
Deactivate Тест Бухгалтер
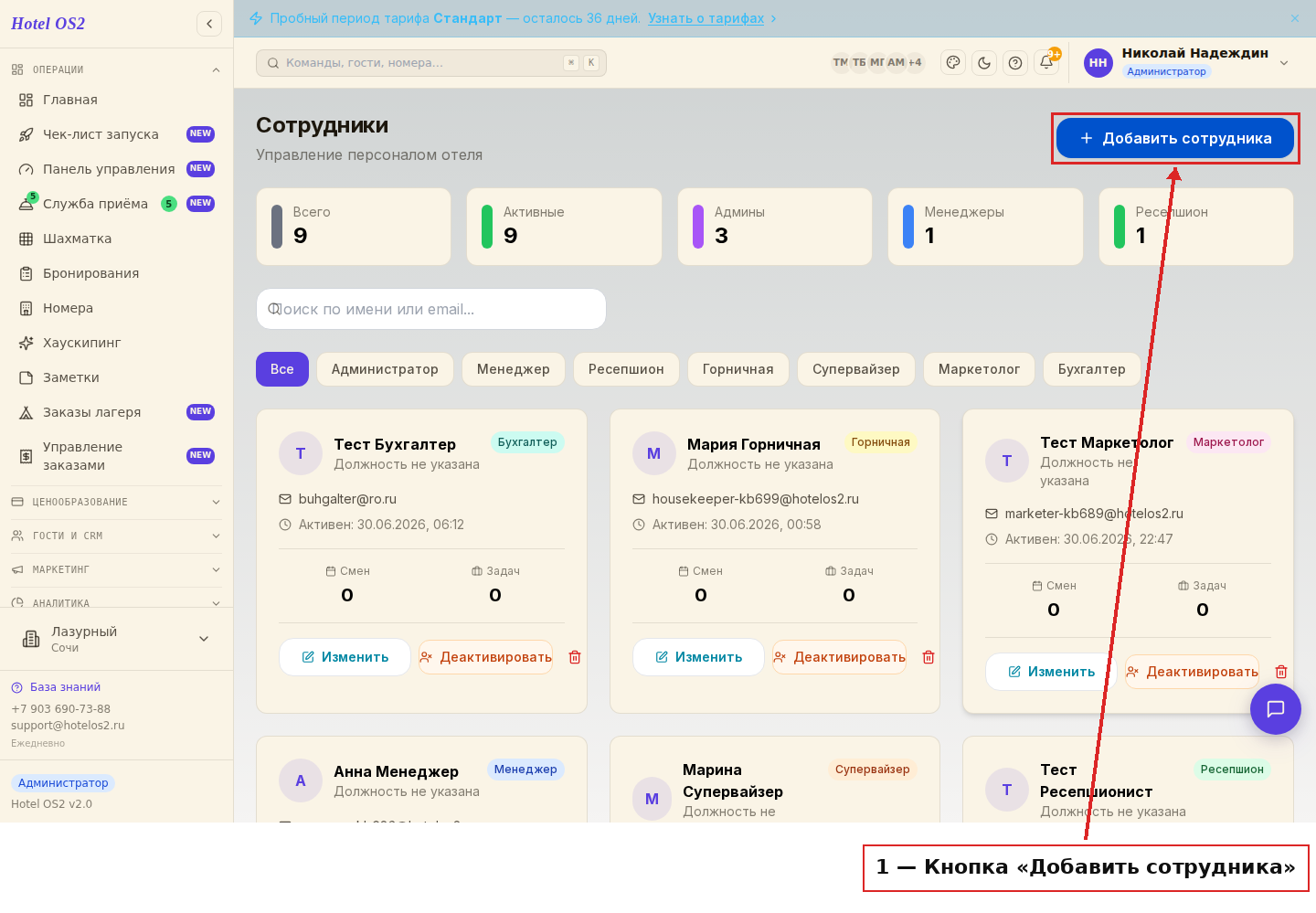tap(486, 657)
